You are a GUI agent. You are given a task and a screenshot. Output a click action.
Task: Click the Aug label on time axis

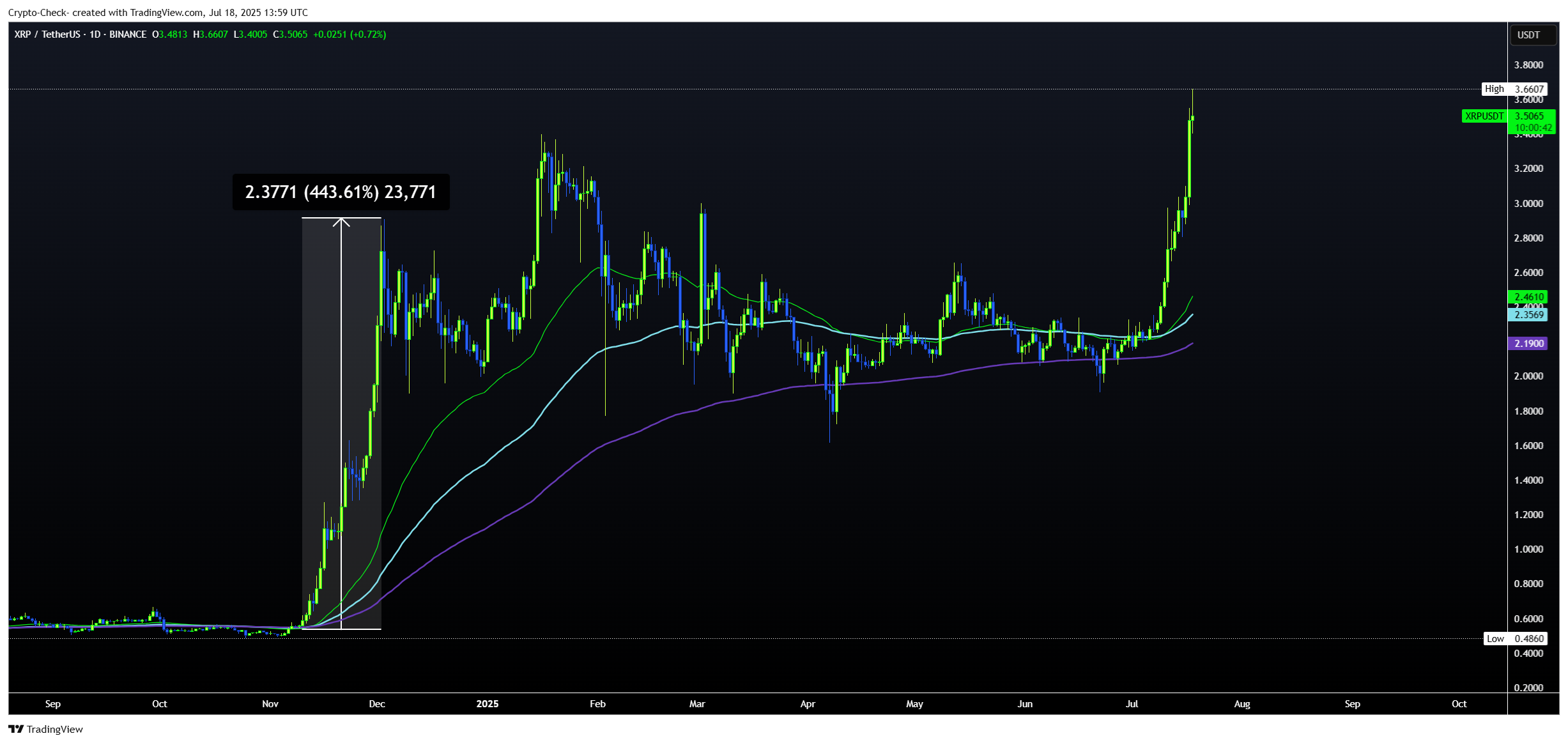[1242, 704]
